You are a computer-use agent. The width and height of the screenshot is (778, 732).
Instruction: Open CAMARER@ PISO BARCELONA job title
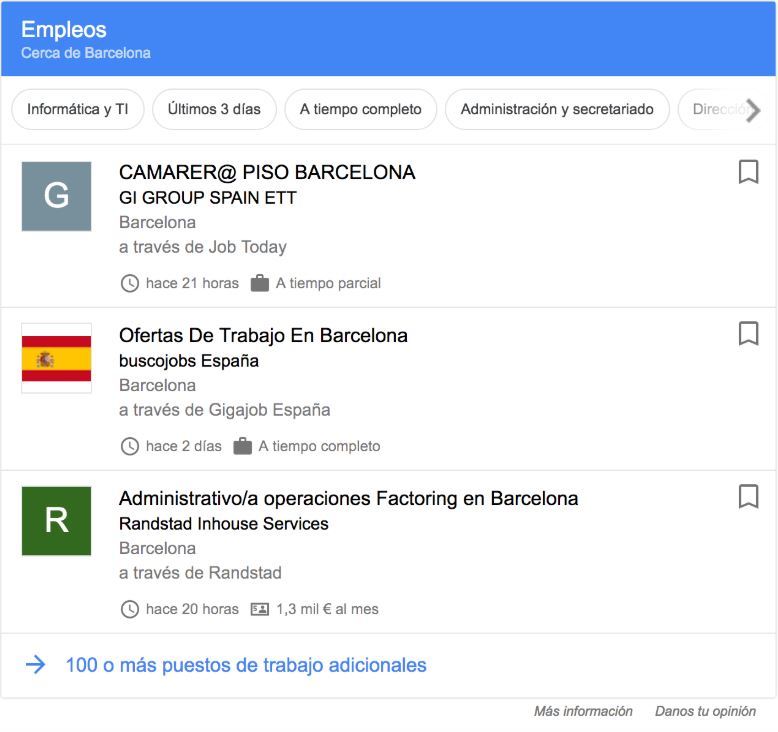coord(267,172)
